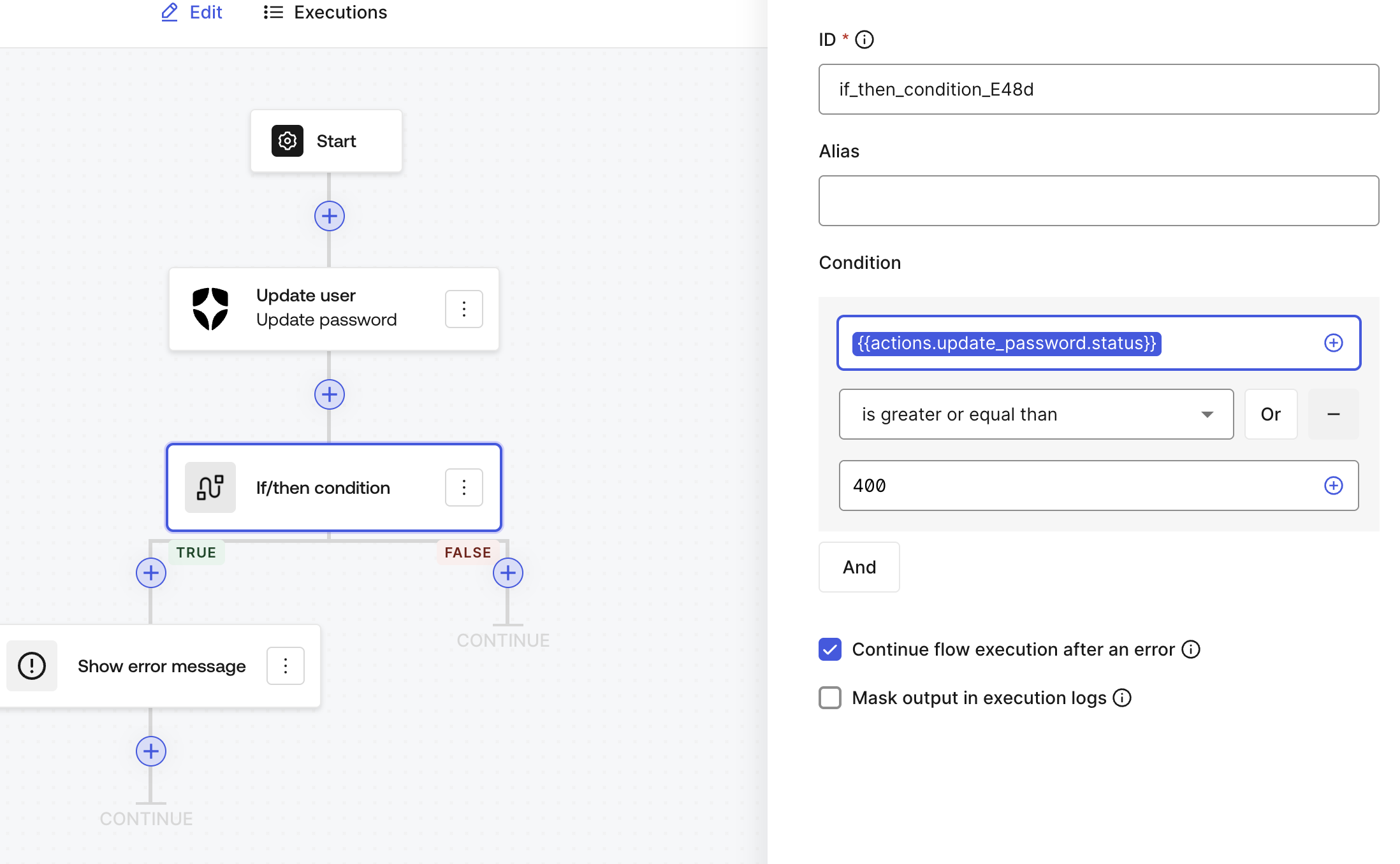Insert variable in the 400 value field
1400x864 pixels.
click(1334, 486)
